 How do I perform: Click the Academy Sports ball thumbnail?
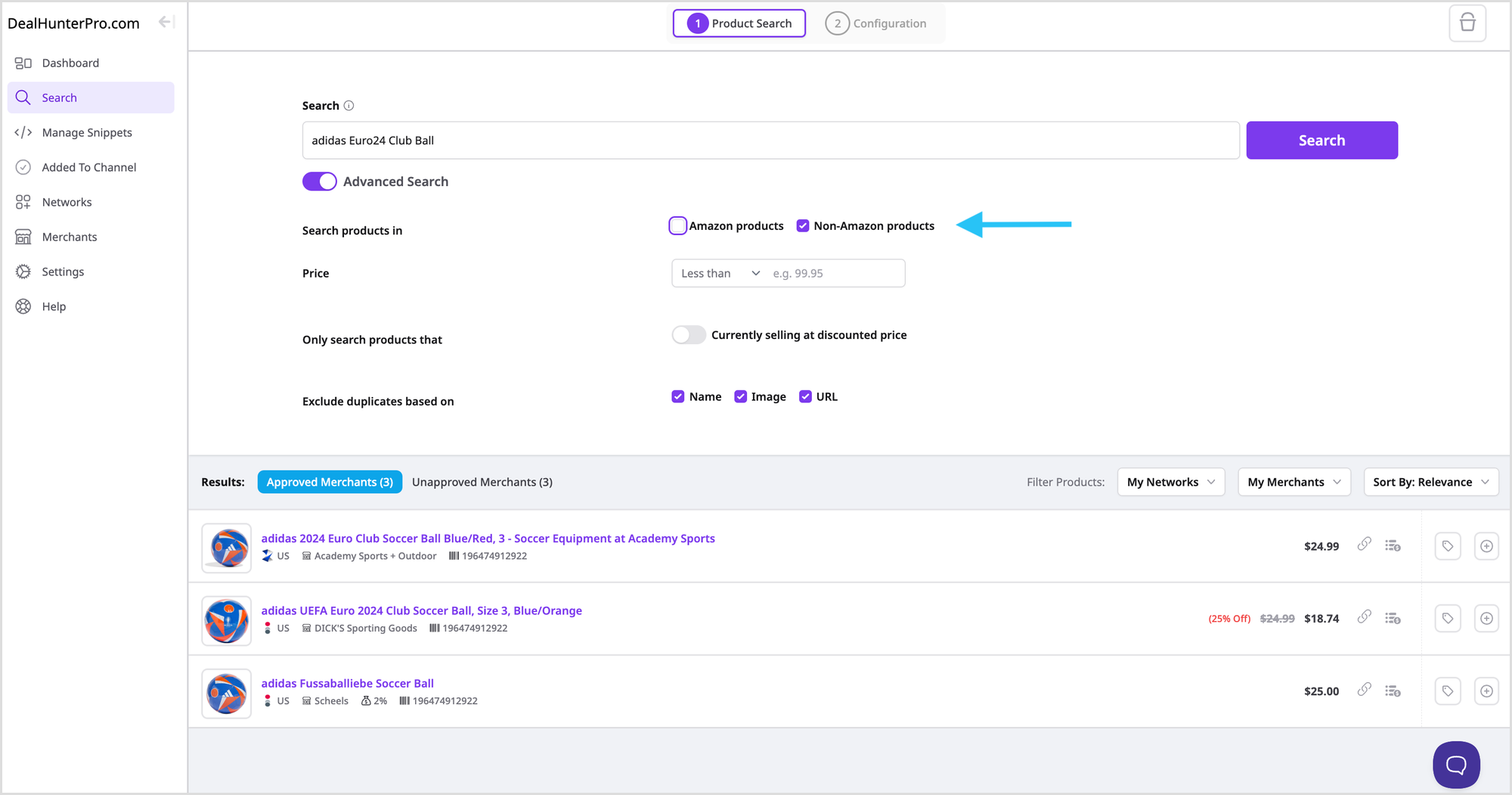[227, 548]
